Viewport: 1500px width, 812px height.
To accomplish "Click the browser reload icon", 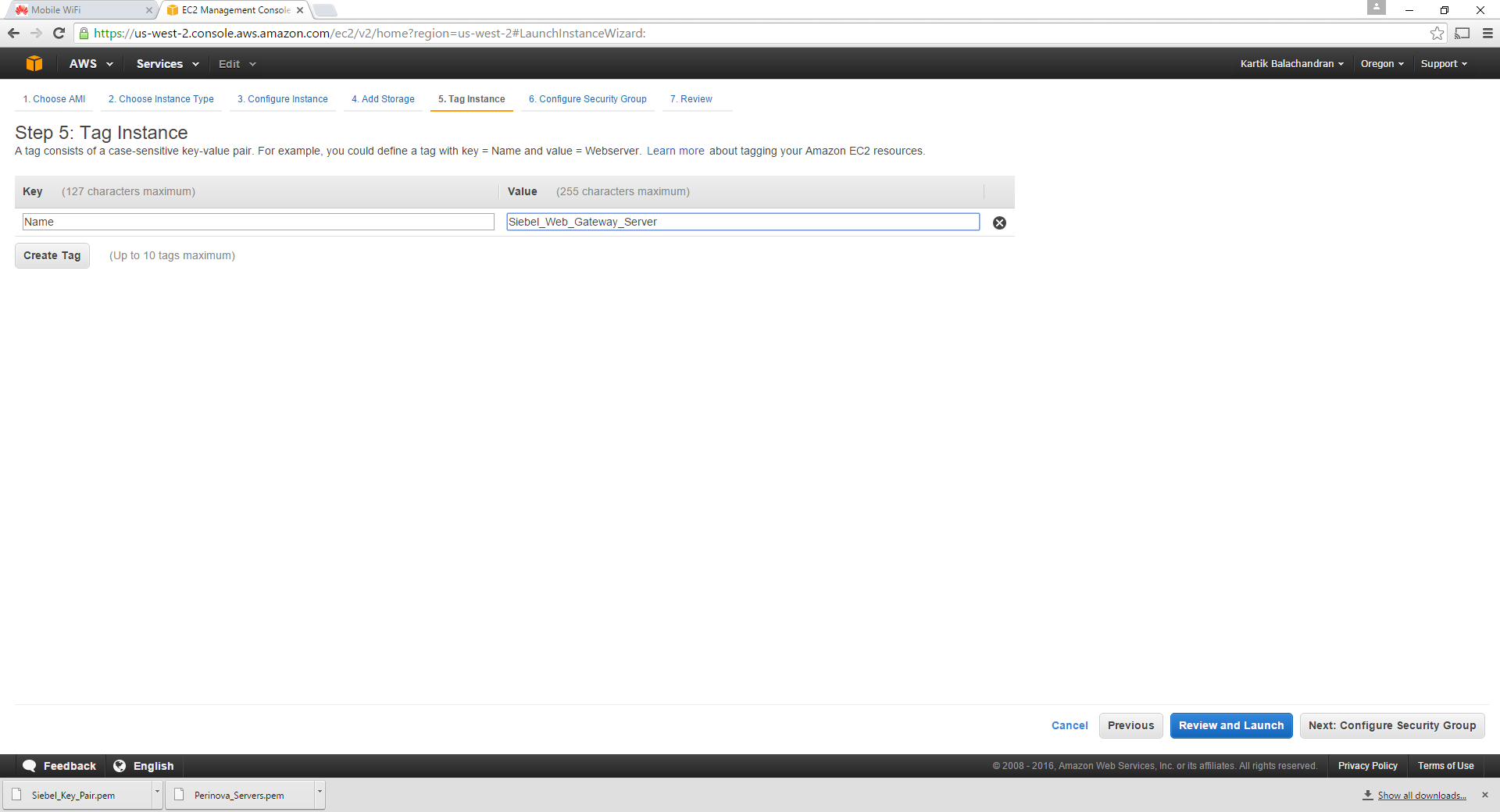I will click(x=59, y=34).
